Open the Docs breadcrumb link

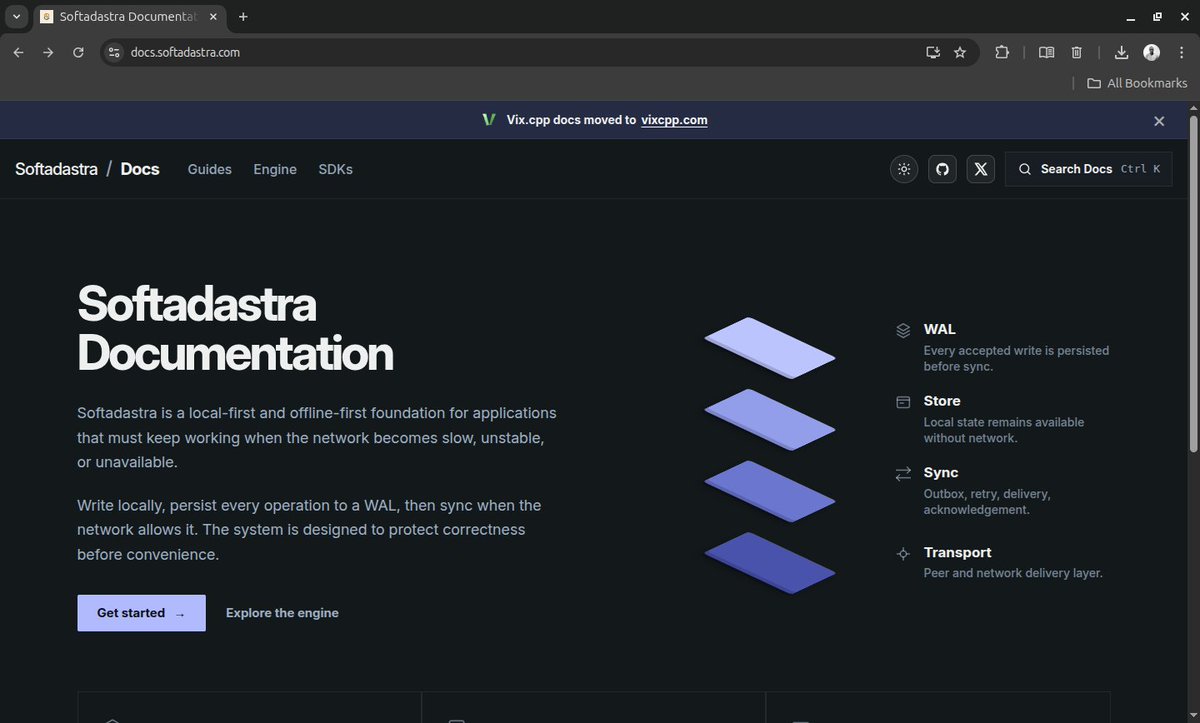140,169
